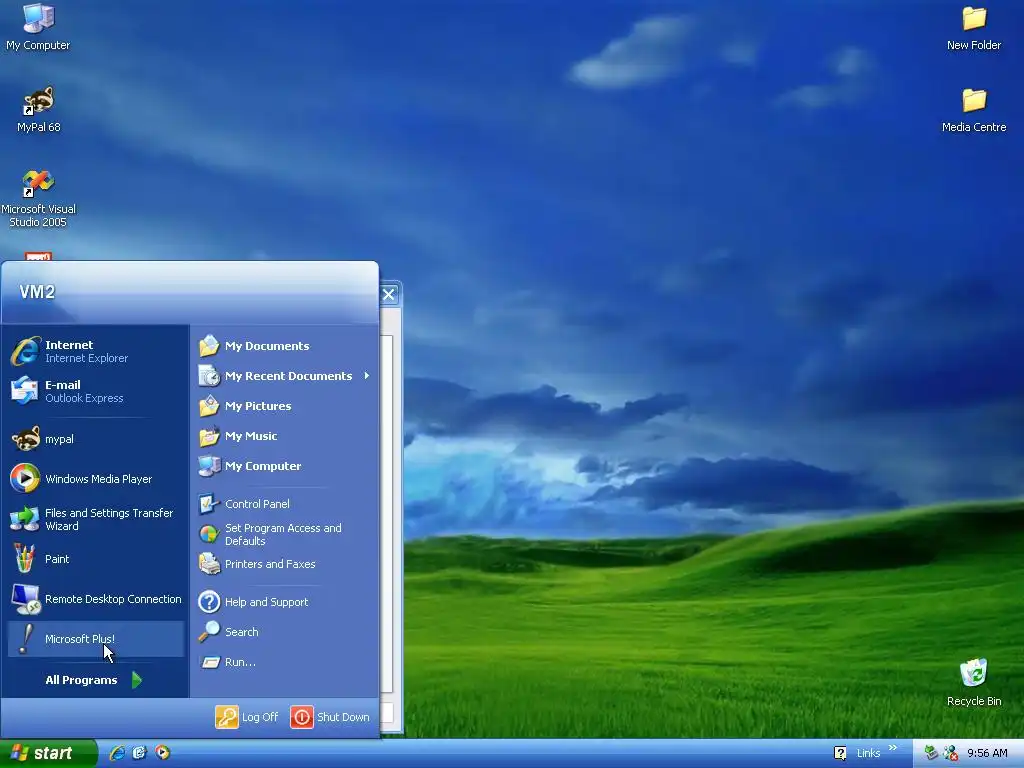
Task: Click Media Player quick launch icon
Action: (163, 753)
